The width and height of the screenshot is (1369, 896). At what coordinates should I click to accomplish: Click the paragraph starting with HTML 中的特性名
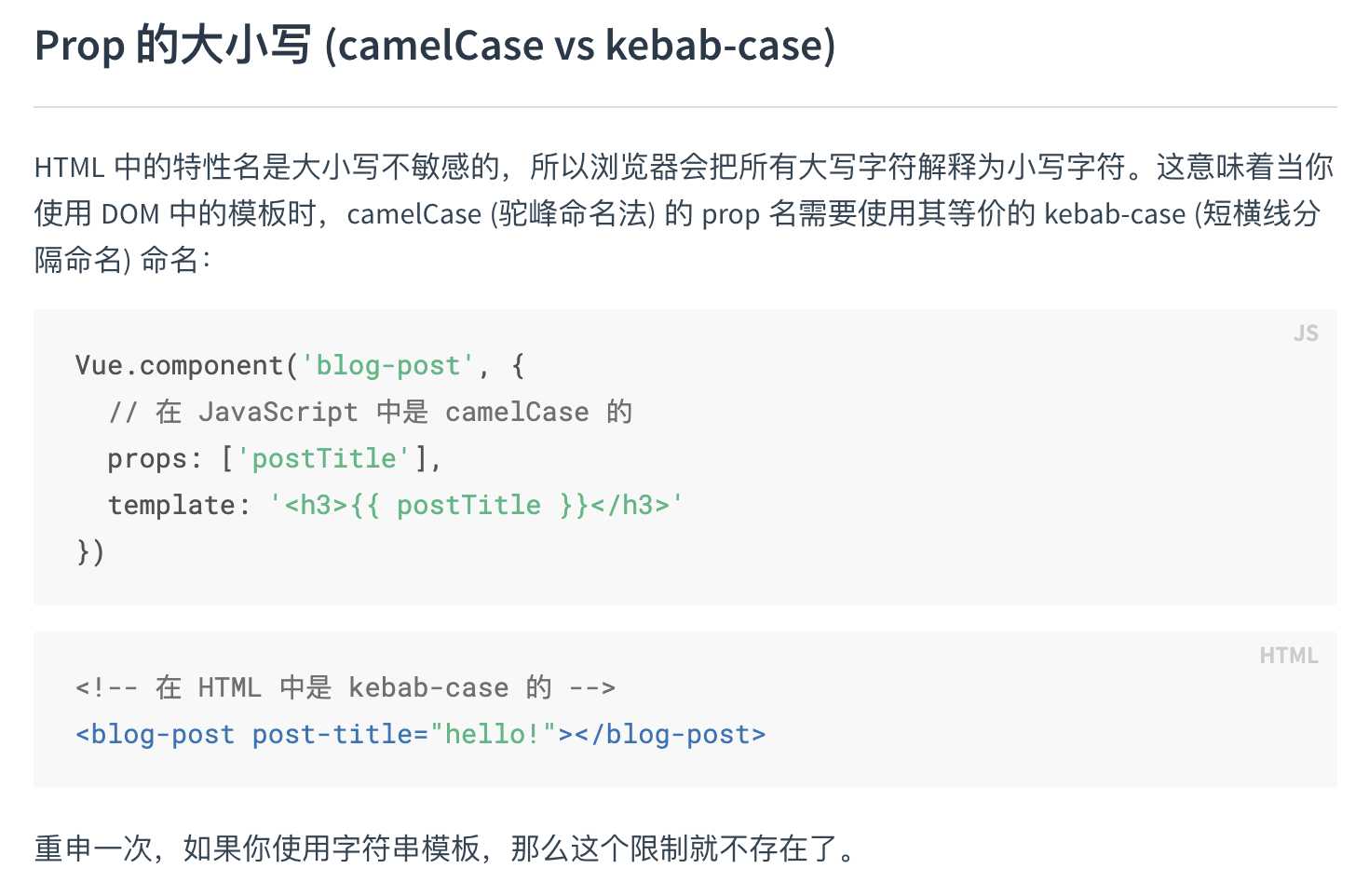[x=684, y=213]
